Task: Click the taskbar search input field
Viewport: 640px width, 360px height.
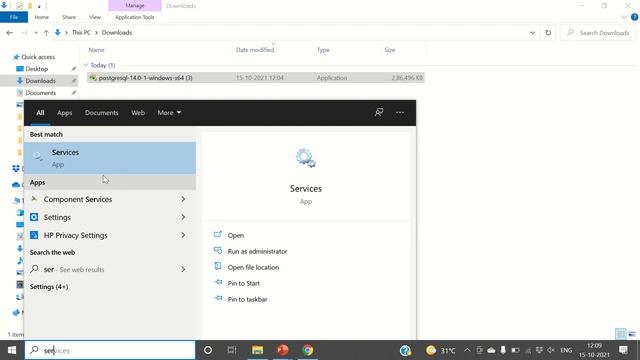Action: [x=110, y=350]
